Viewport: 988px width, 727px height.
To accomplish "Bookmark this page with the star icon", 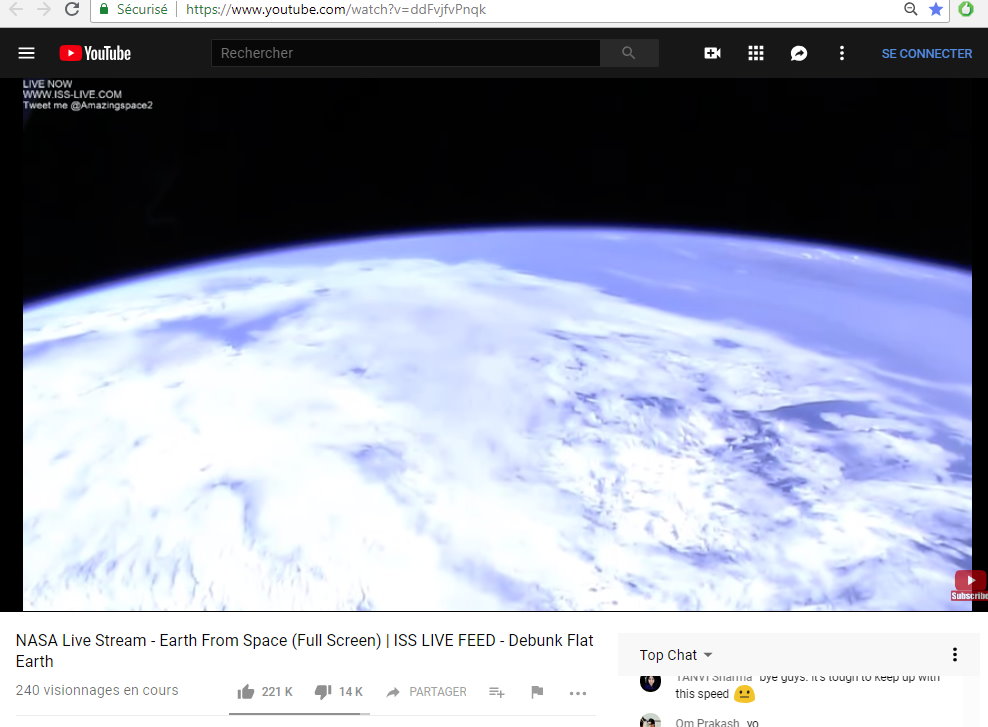I will (x=936, y=9).
